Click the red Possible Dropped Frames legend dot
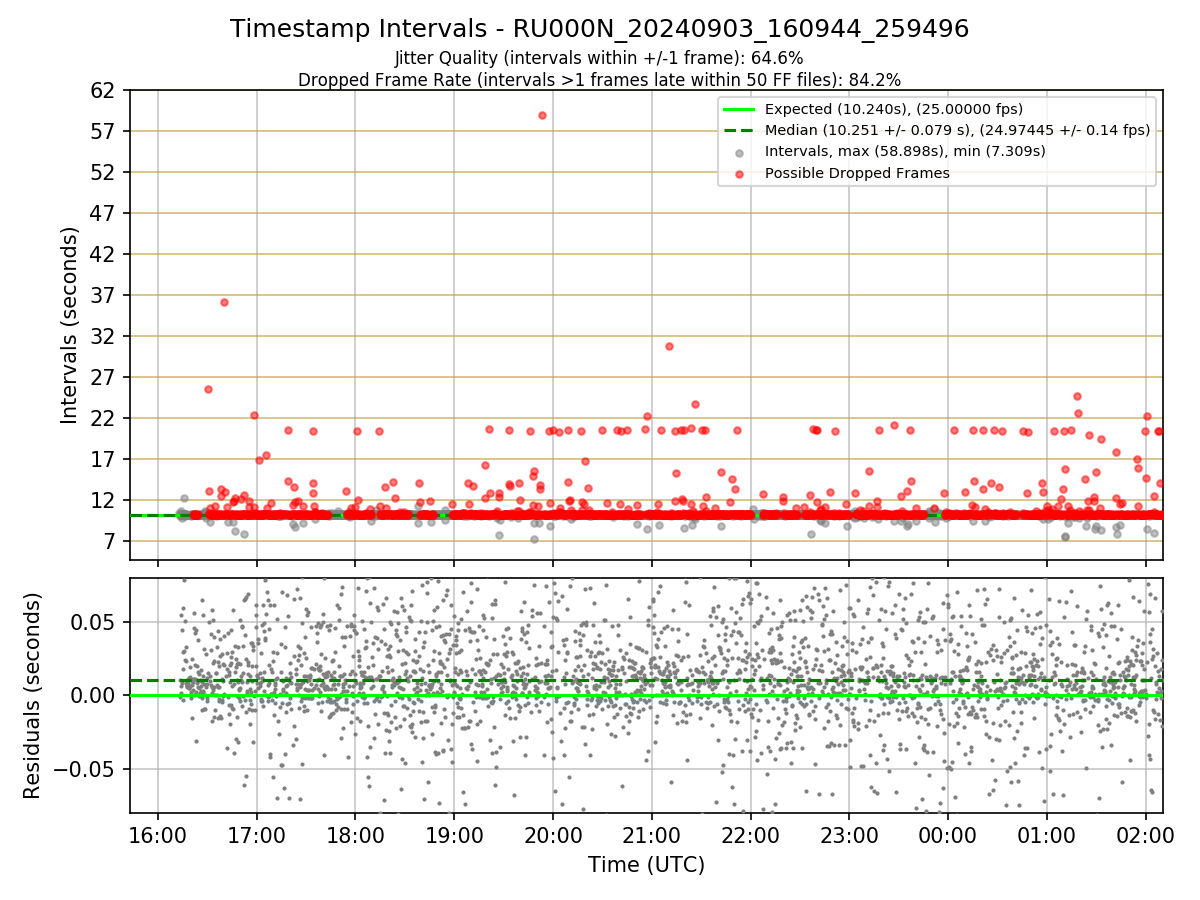Screen dimensions: 1200x900 [x=739, y=173]
